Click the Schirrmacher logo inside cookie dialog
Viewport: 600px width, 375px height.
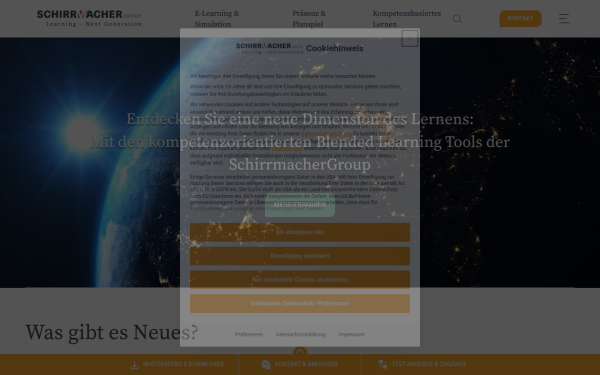coord(269,48)
